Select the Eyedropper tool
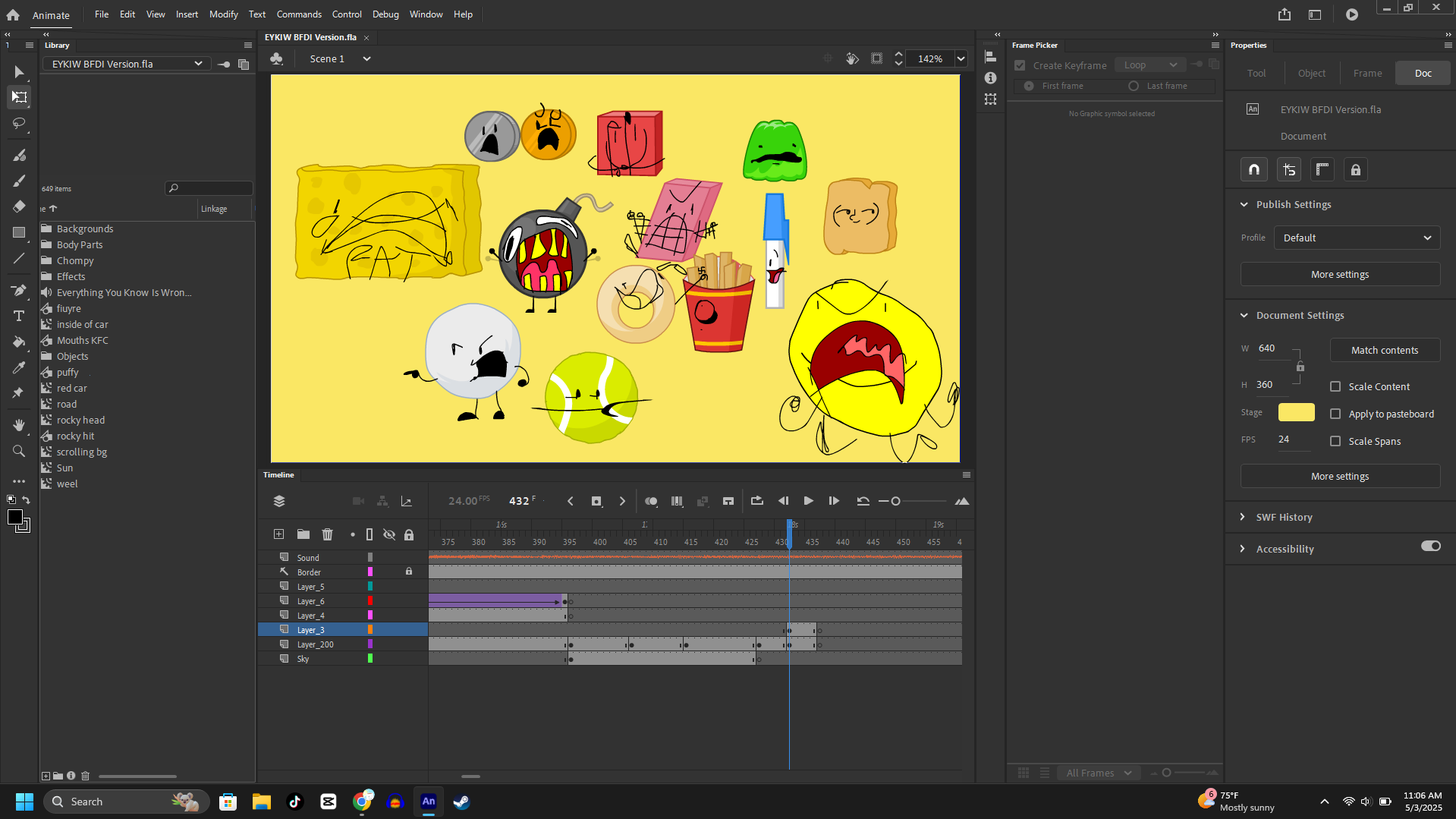The height and width of the screenshot is (819, 1456). (19, 367)
